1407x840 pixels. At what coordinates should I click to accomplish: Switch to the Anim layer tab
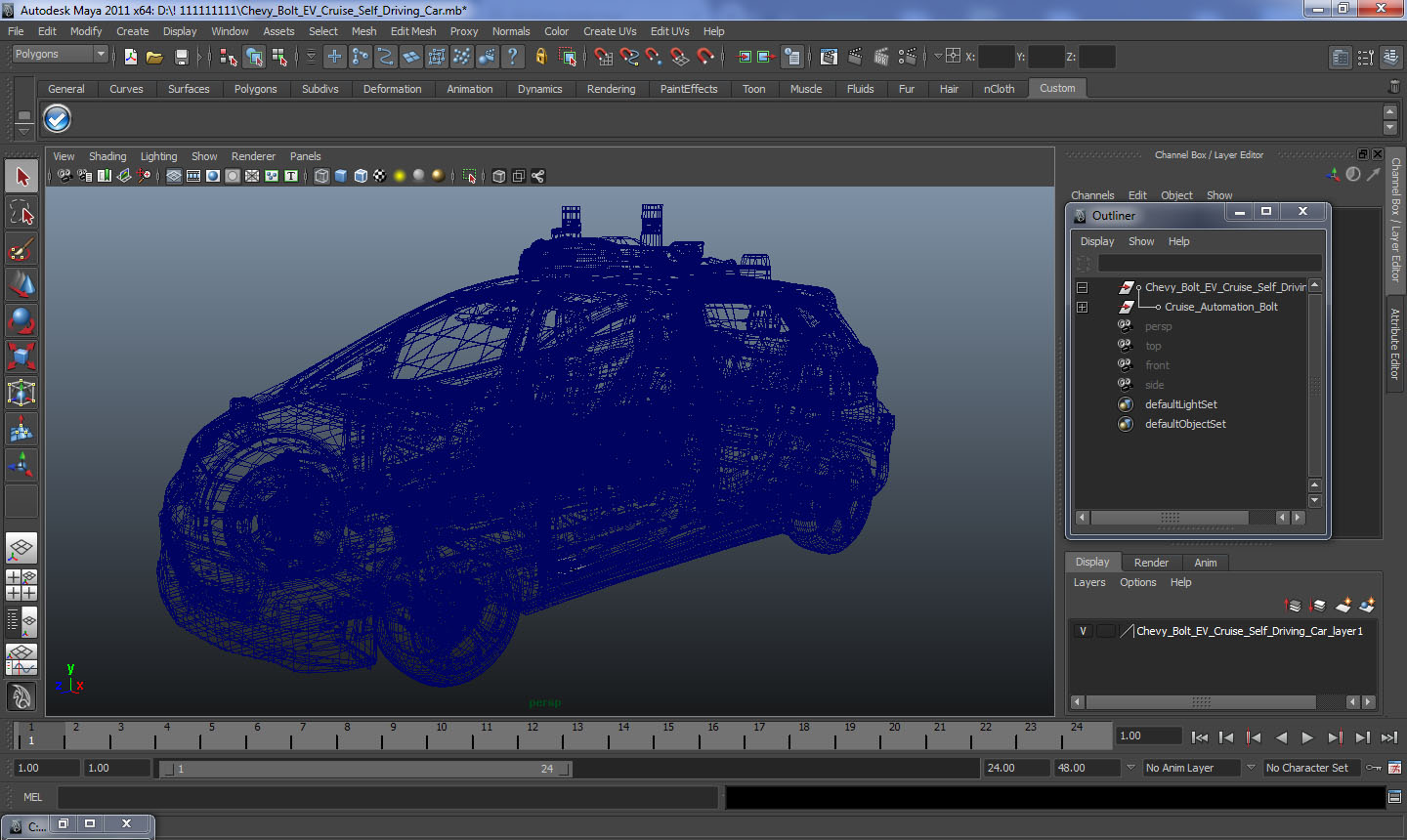1205,563
